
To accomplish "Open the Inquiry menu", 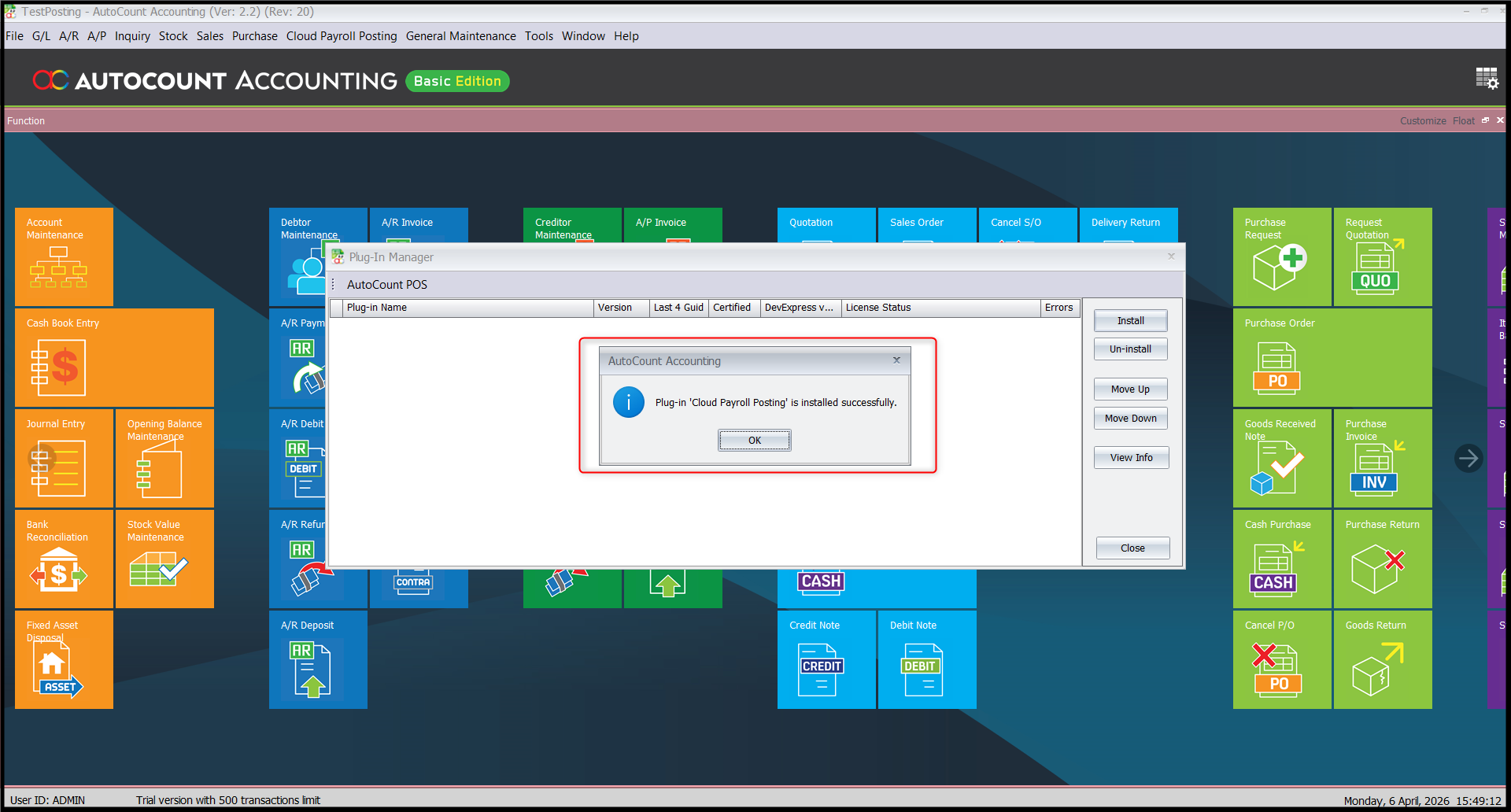I will click(x=132, y=36).
